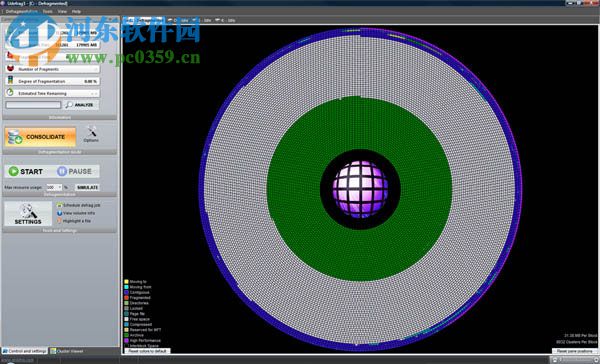Switch to Cluster Viewer tab

pyautogui.click(x=67, y=351)
